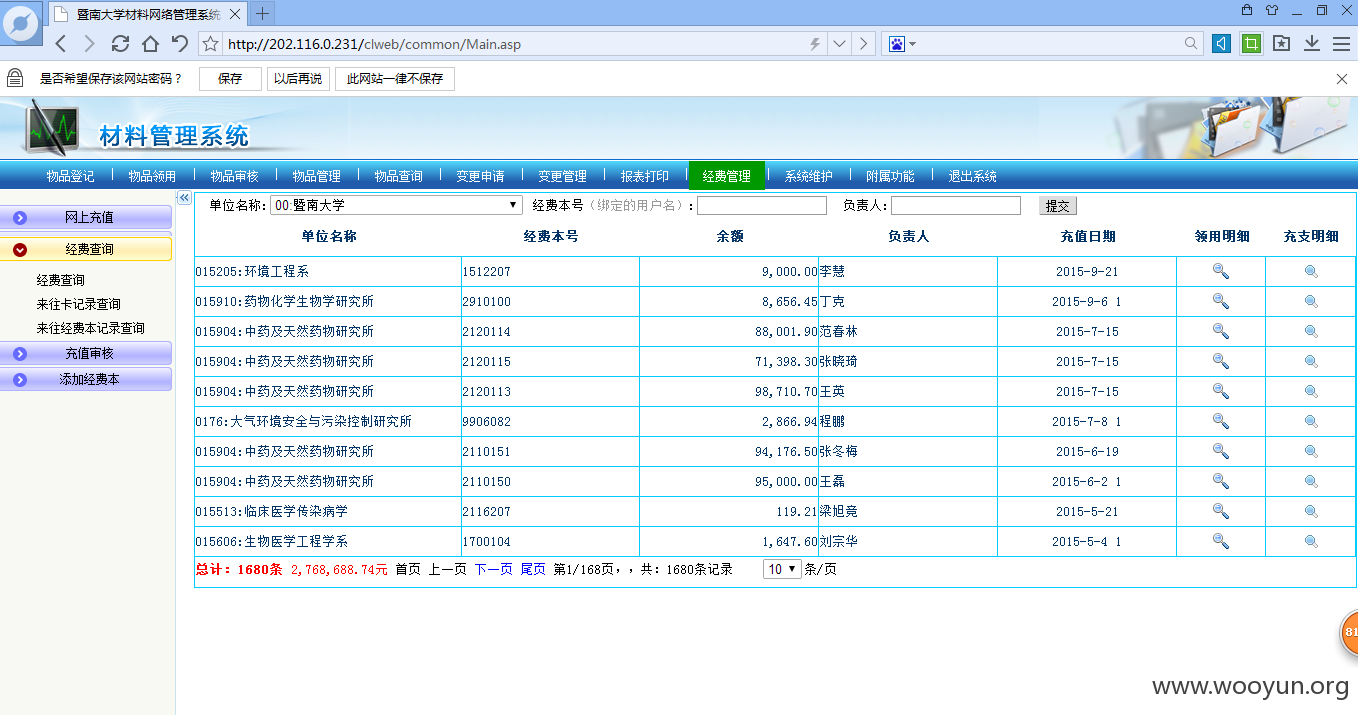Image resolution: width=1358 pixels, height=715 pixels.
Task: View recharge details for account 2110151
Action: [1311, 451]
